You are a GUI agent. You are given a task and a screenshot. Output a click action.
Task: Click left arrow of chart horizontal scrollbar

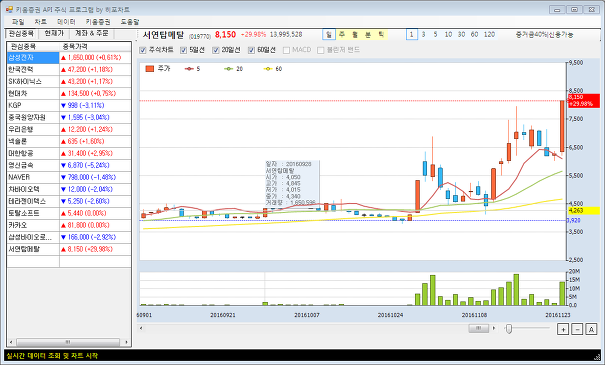tap(141, 328)
